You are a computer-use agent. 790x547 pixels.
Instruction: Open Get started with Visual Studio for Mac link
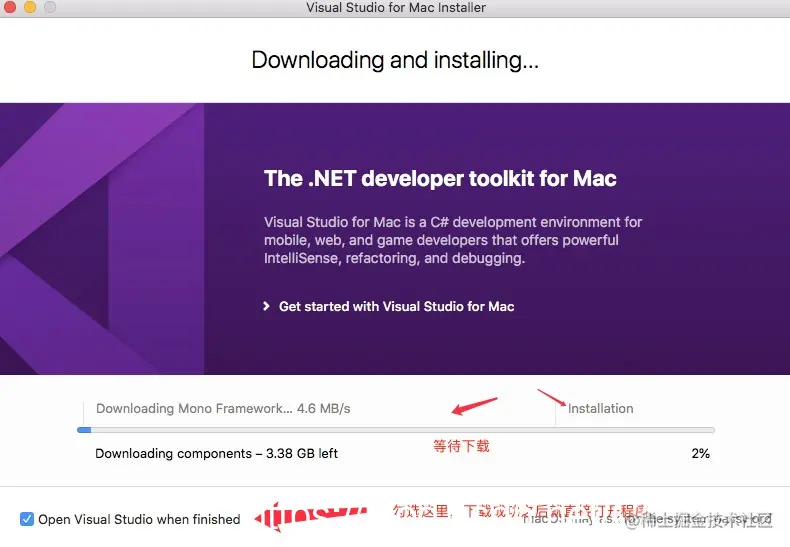397,306
